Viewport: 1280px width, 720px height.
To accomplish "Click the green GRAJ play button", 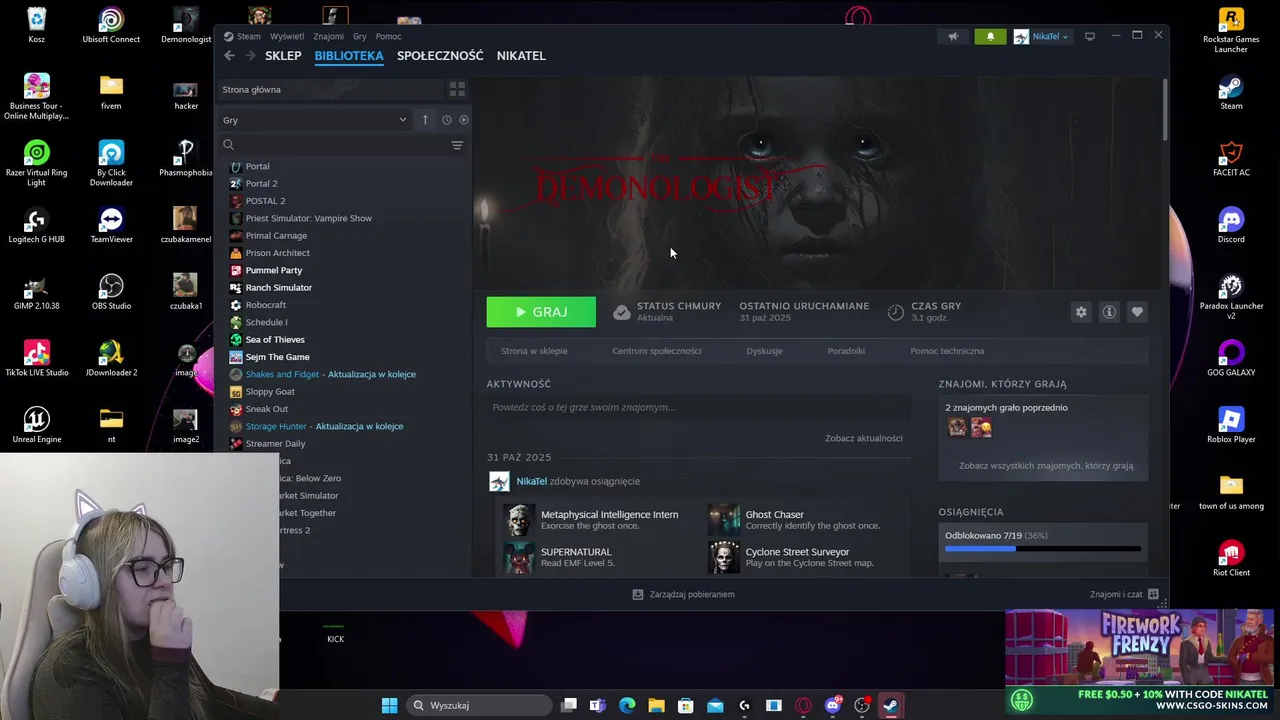I will pyautogui.click(x=541, y=312).
